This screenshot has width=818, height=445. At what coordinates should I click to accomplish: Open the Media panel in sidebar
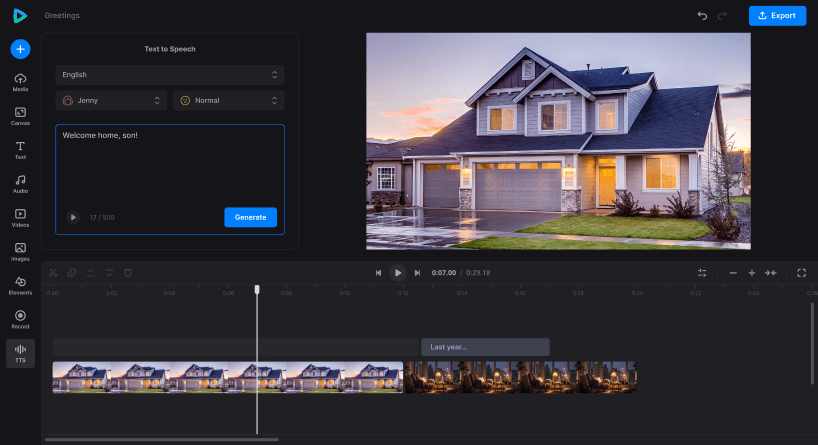20,81
